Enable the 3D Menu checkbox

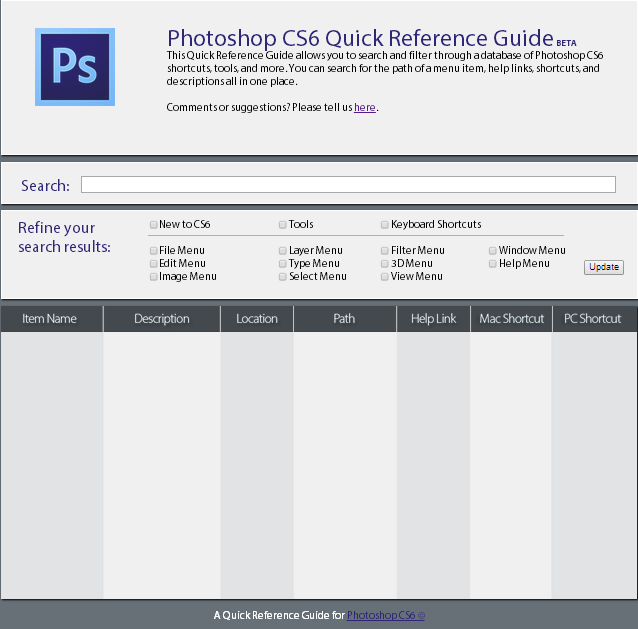click(x=385, y=264)
